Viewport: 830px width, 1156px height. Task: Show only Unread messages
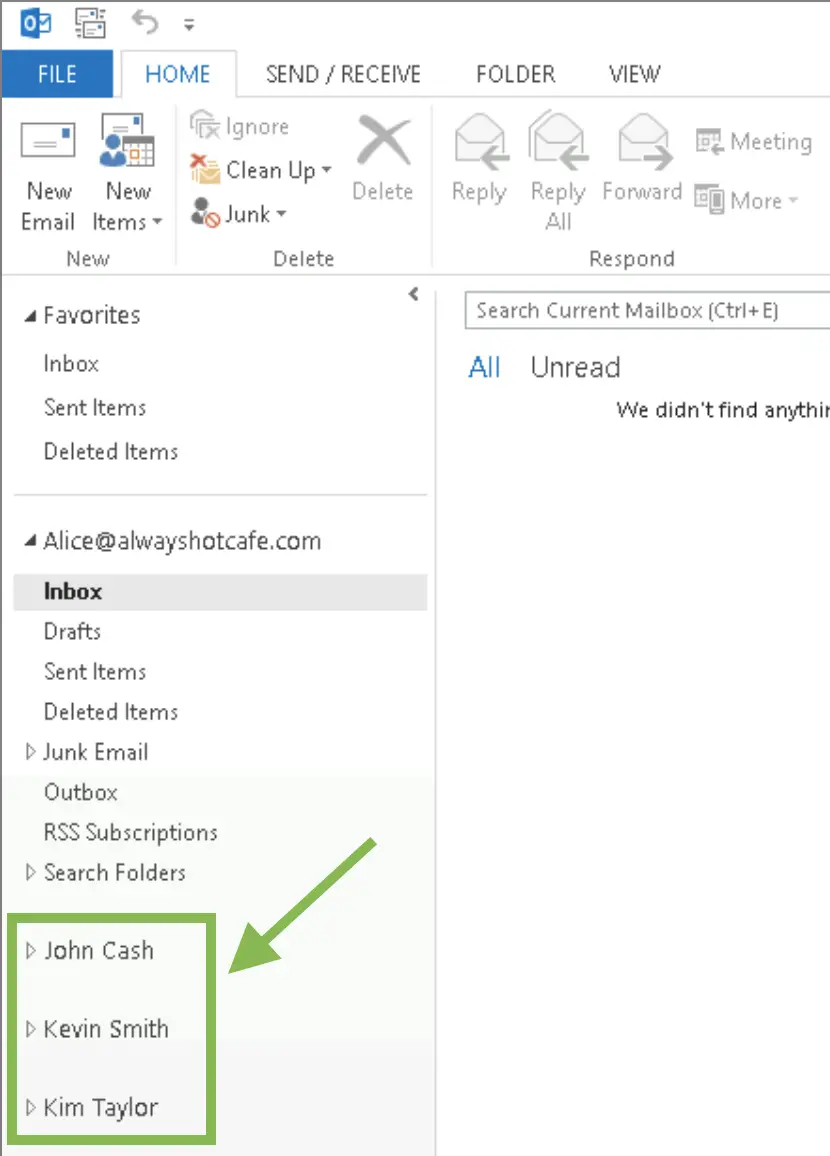[x=575, y=367]
